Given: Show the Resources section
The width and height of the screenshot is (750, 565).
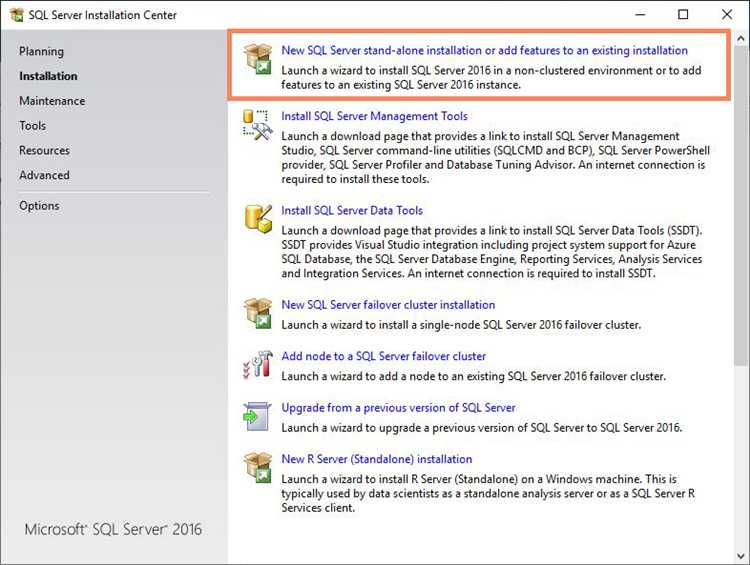Looking at the screenshot, I should point(44,151).
